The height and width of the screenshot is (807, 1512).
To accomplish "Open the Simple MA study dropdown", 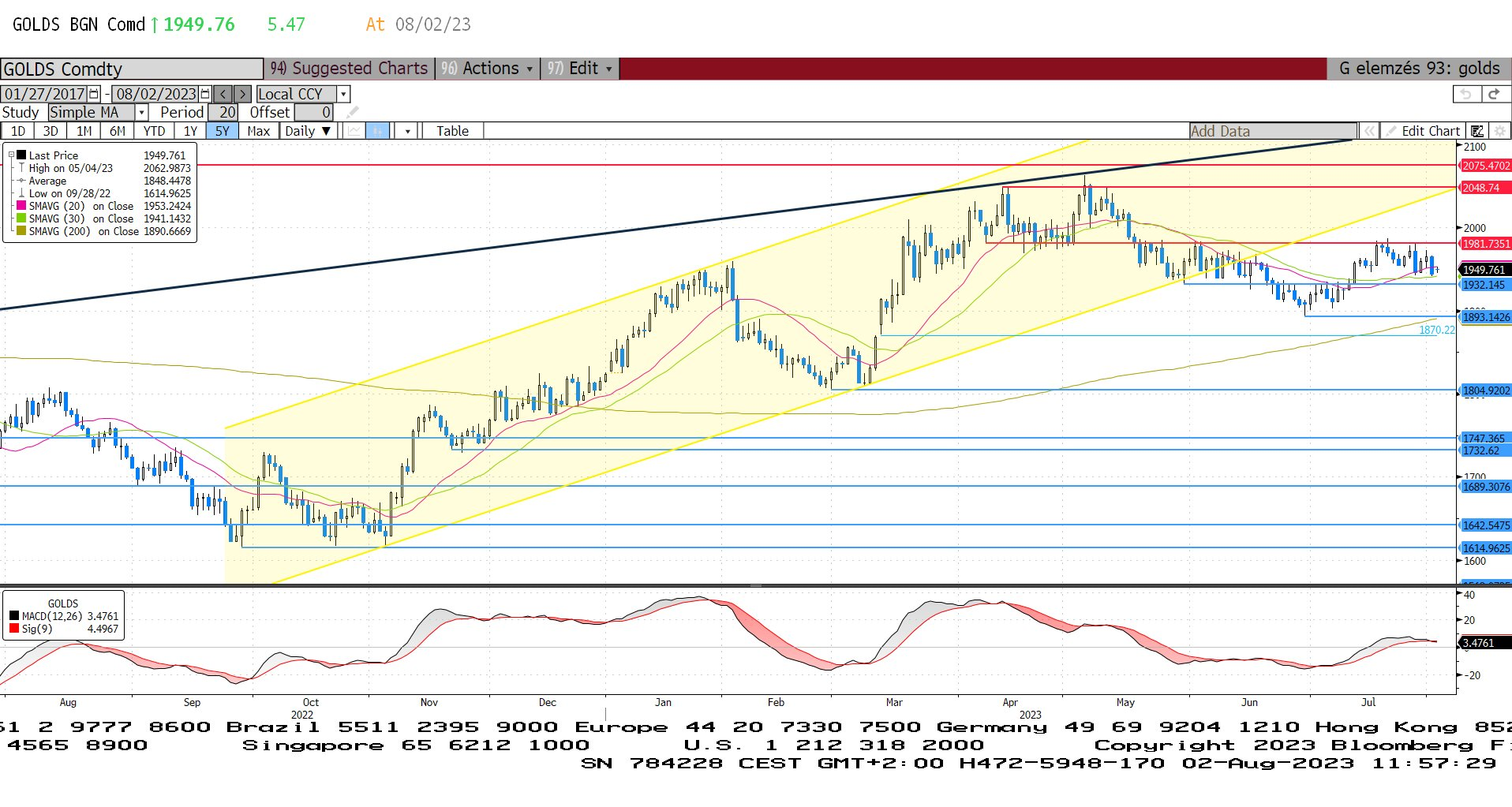I will click(141, 113).
